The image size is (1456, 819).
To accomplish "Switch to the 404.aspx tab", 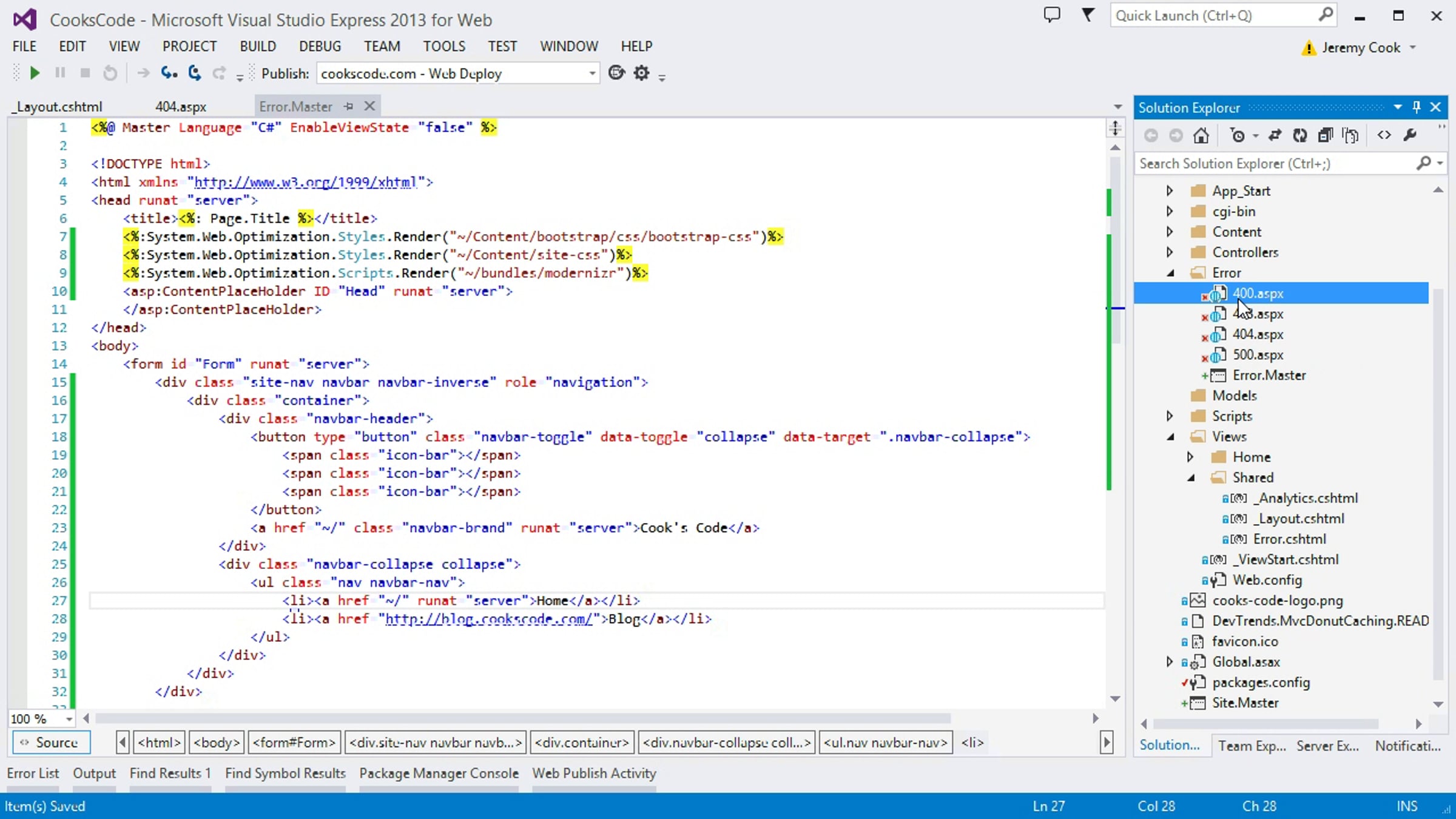I will pyautogui.click(x=180, y=107).
